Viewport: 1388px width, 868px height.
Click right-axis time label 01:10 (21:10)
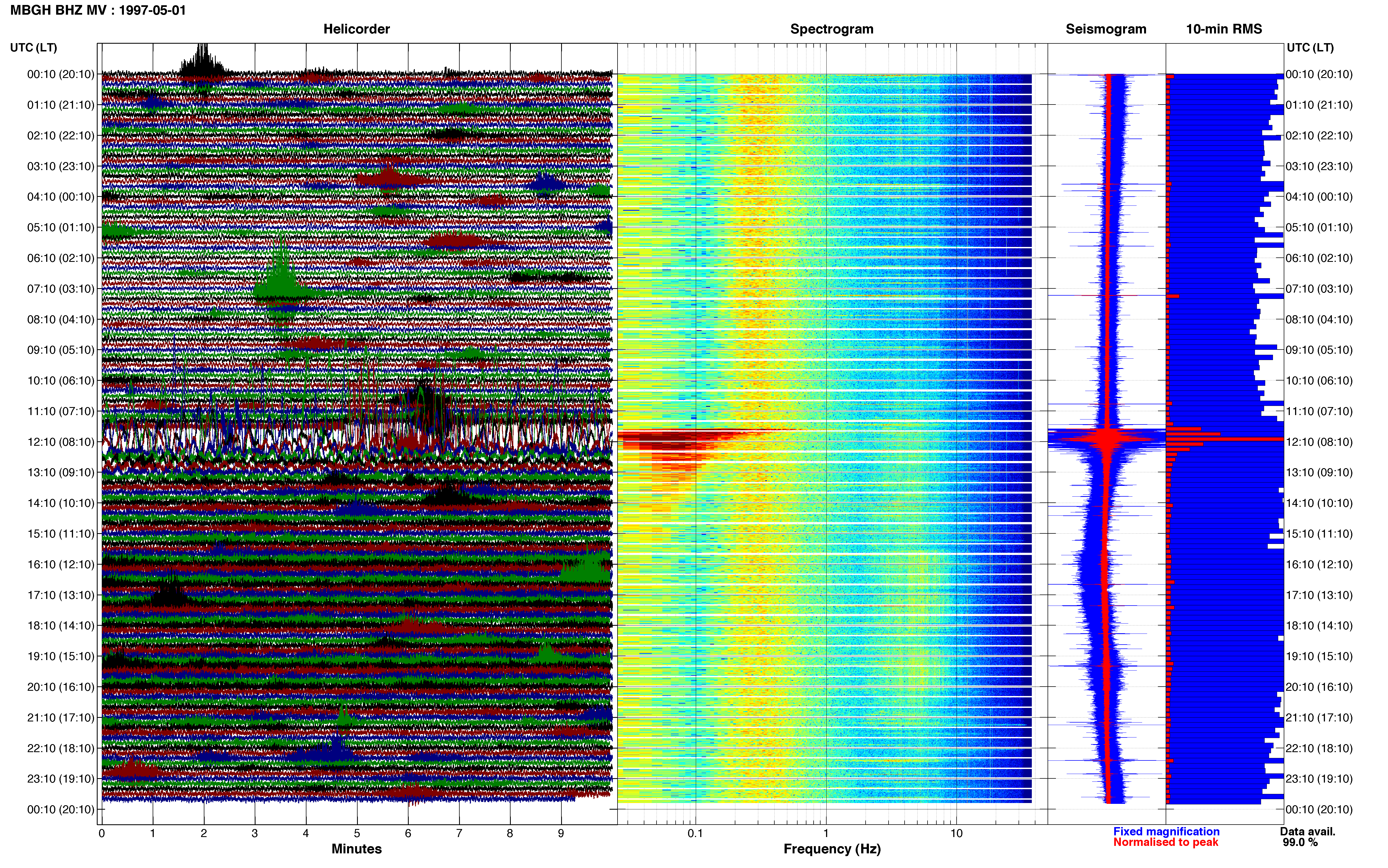(x=1319, y=105)
